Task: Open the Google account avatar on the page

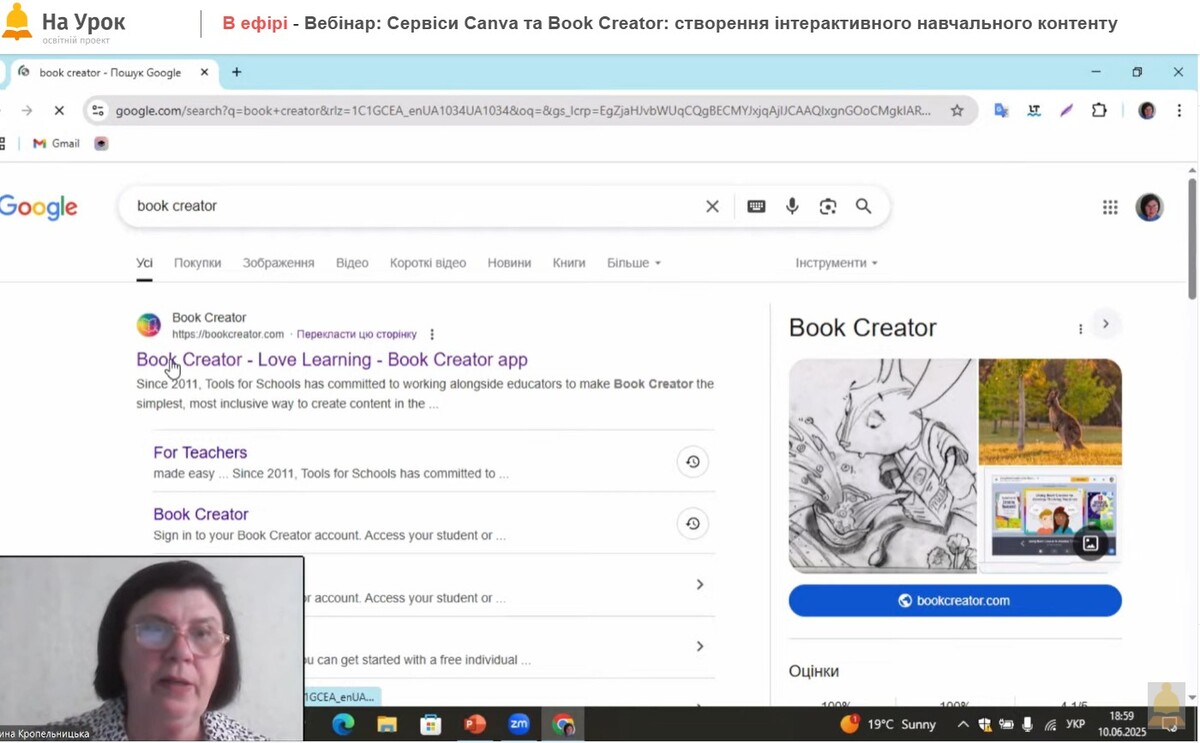Action: click(x=1150, y=207)
